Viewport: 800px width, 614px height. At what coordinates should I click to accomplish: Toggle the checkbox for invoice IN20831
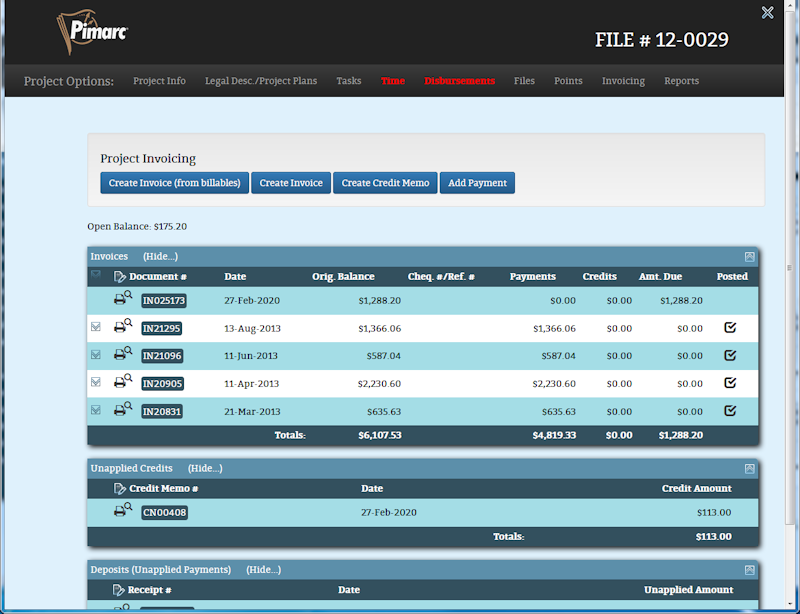[x=95, y=410]
